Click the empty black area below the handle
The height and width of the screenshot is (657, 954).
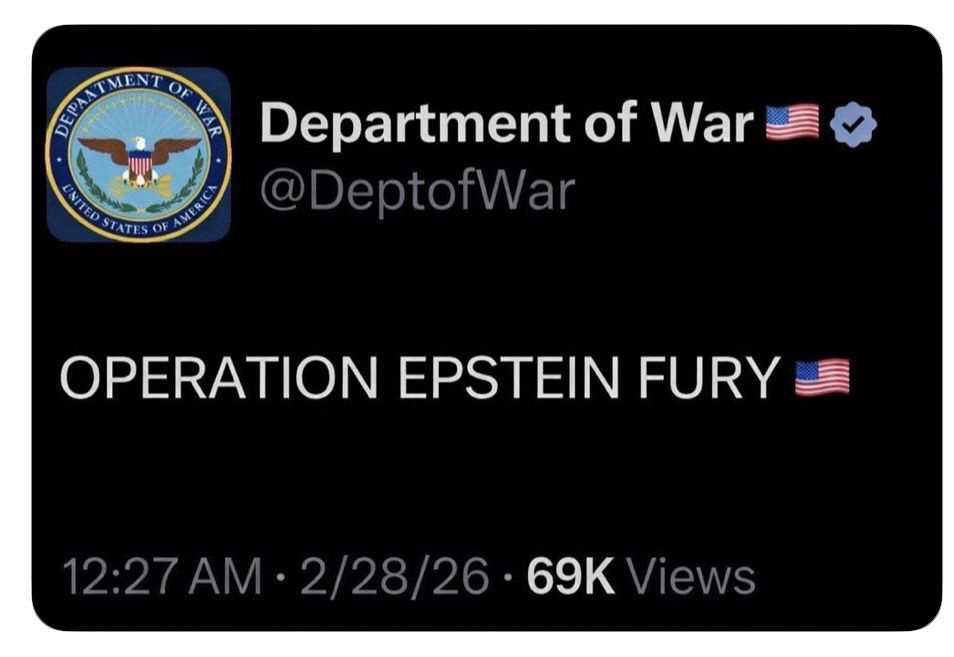point(480,280)
